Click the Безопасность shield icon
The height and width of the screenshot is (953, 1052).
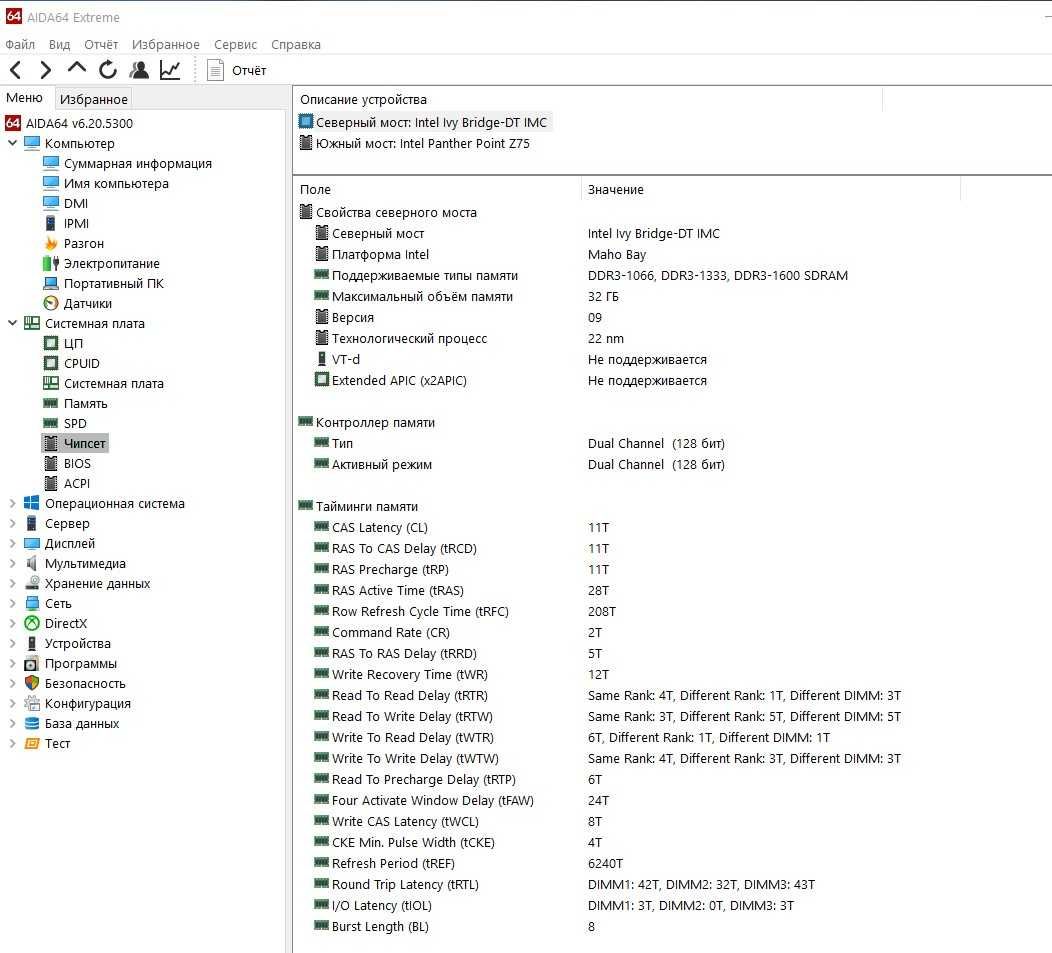(32, 683)
